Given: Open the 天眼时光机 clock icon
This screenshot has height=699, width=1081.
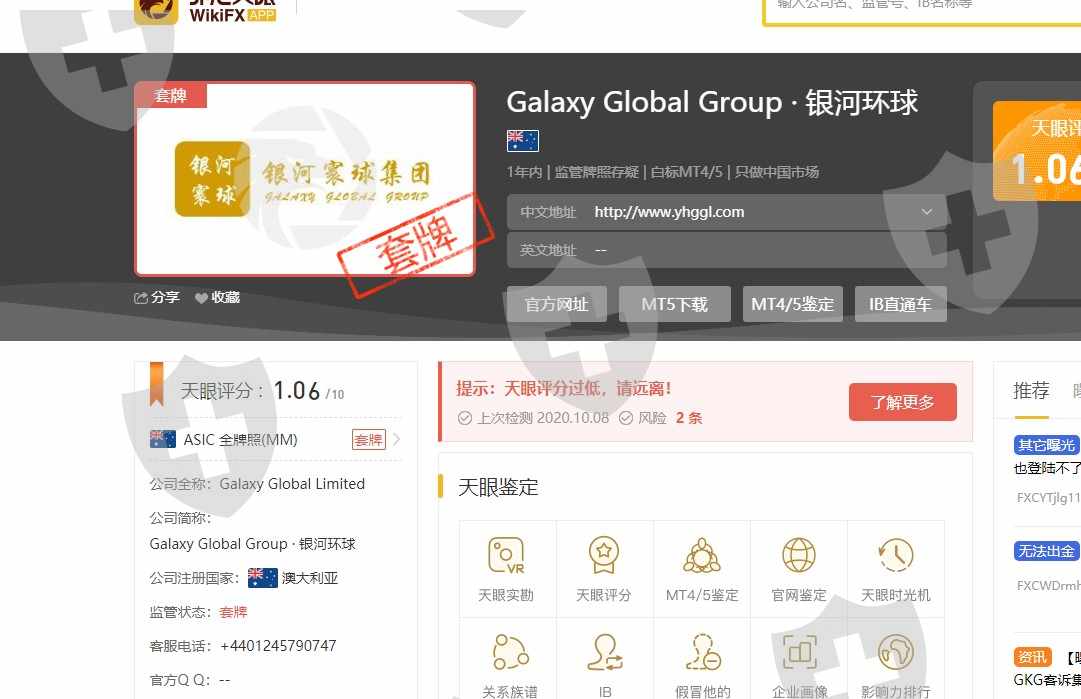Looking at the screenshot, I should click(x=896, y=556).
